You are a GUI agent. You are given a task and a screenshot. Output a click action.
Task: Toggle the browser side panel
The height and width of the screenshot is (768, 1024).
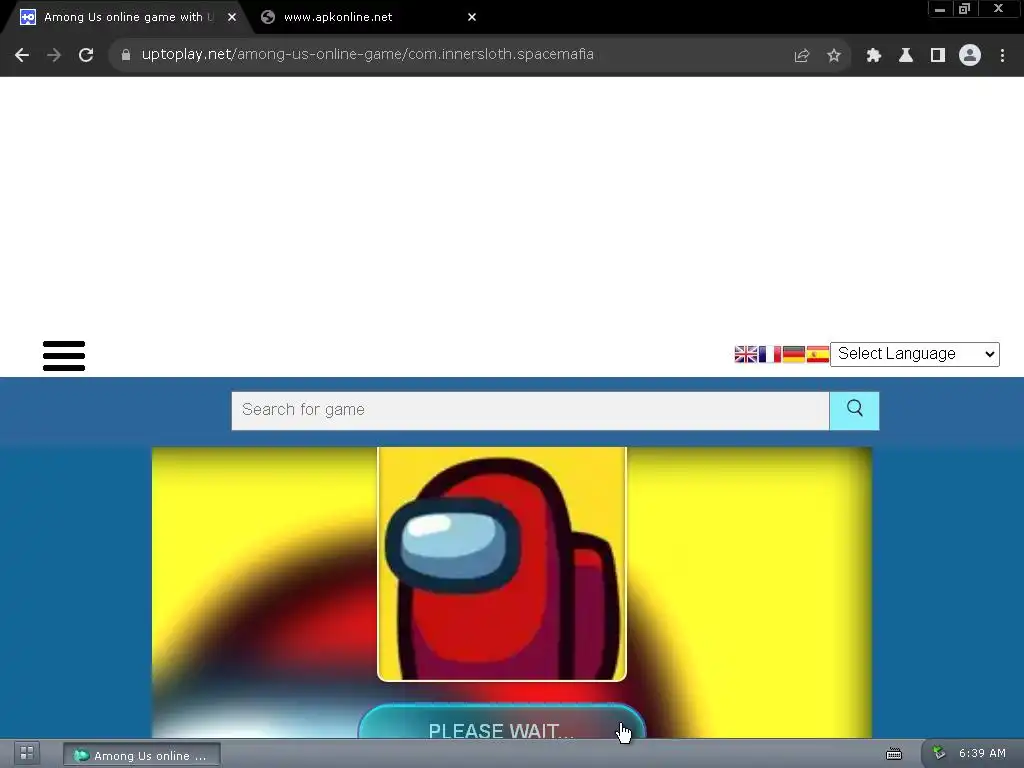(x=938, y=56)
